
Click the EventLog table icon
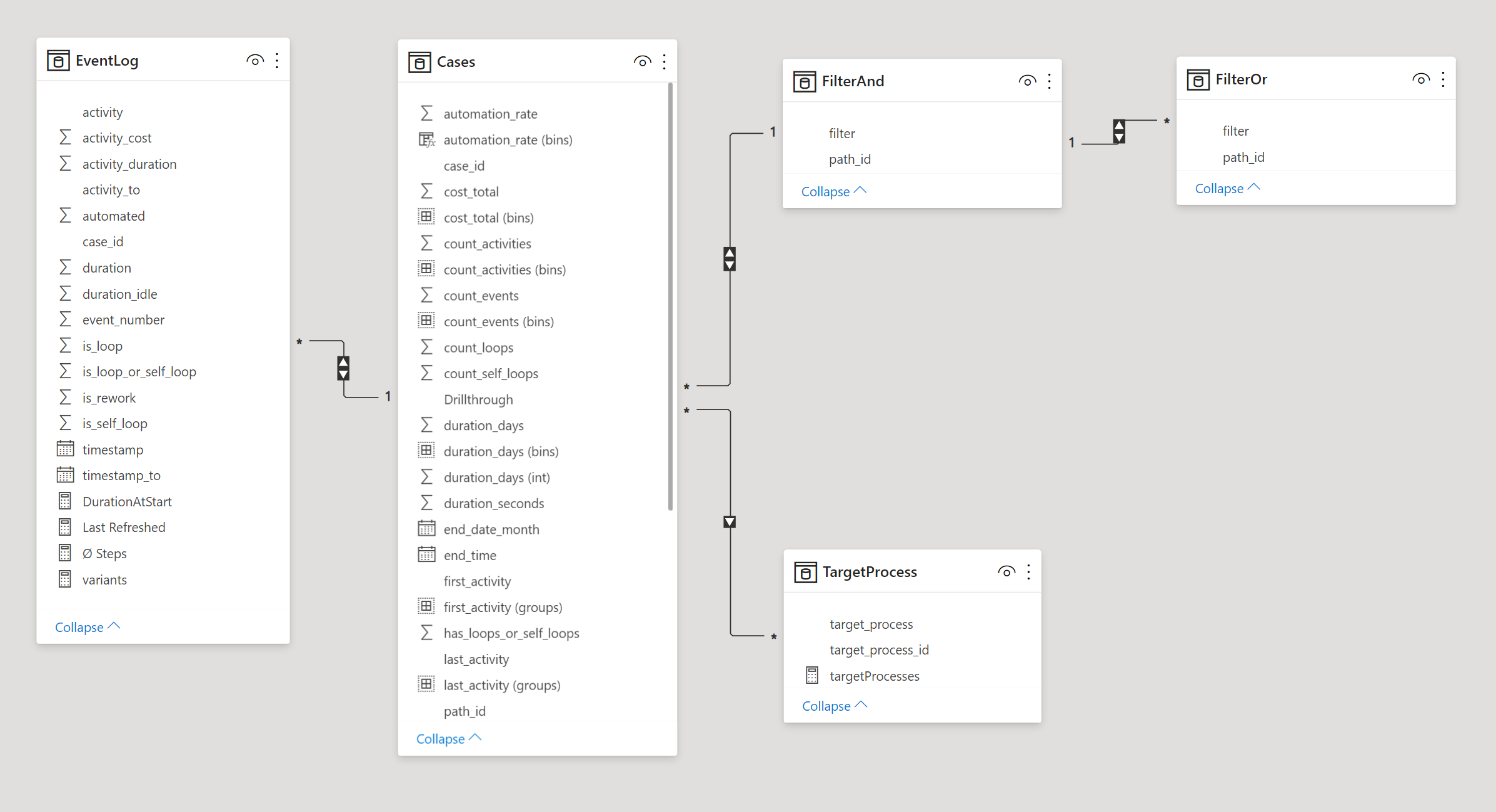[x=58, y=61]
